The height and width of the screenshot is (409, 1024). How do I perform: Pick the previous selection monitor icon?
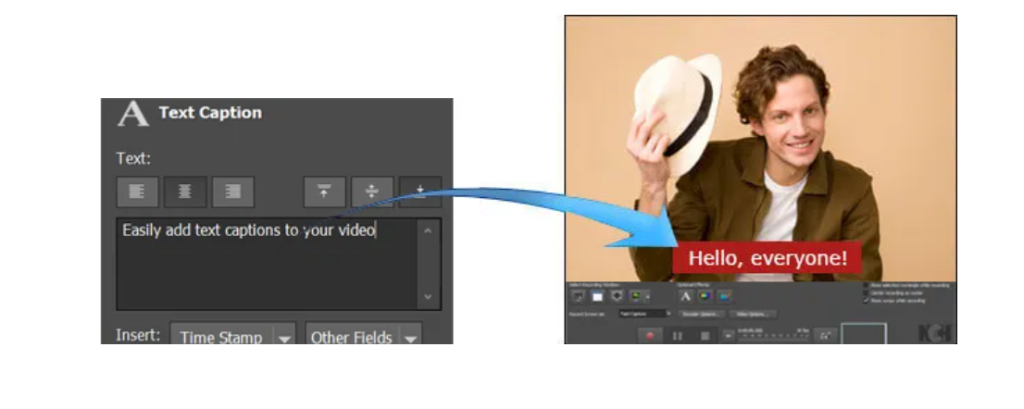click(x=635, y=297)
